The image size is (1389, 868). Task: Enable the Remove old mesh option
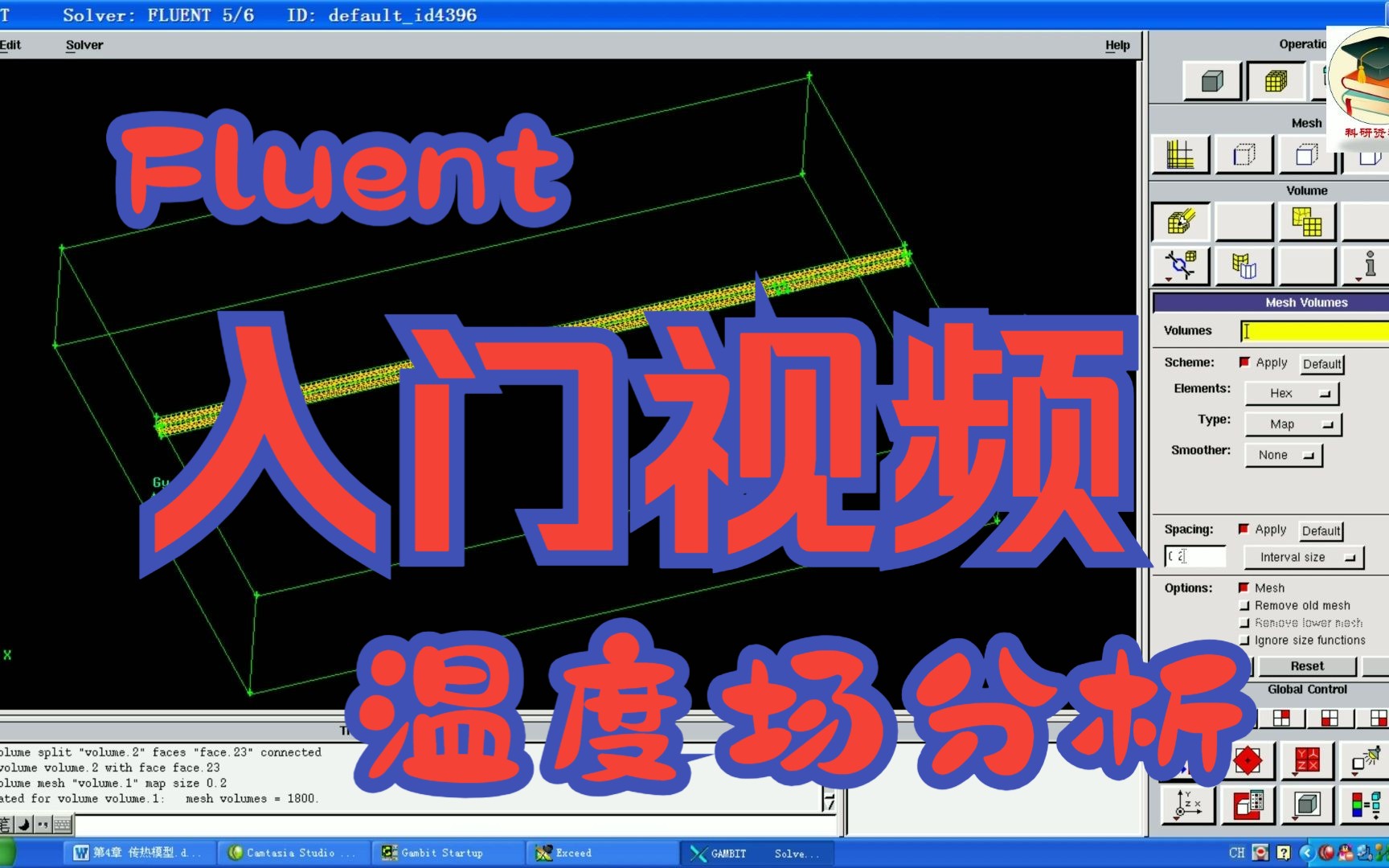click(1244, 605)
